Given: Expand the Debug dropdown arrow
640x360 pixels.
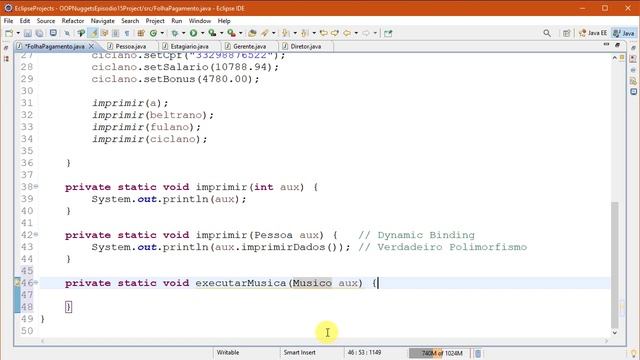Looking at the screenshot, I should click(x=183, y=33).
